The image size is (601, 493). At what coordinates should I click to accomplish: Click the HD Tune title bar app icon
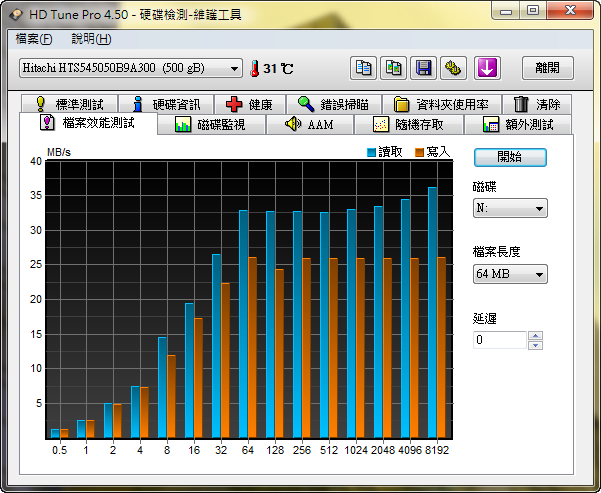pos(16,15)
